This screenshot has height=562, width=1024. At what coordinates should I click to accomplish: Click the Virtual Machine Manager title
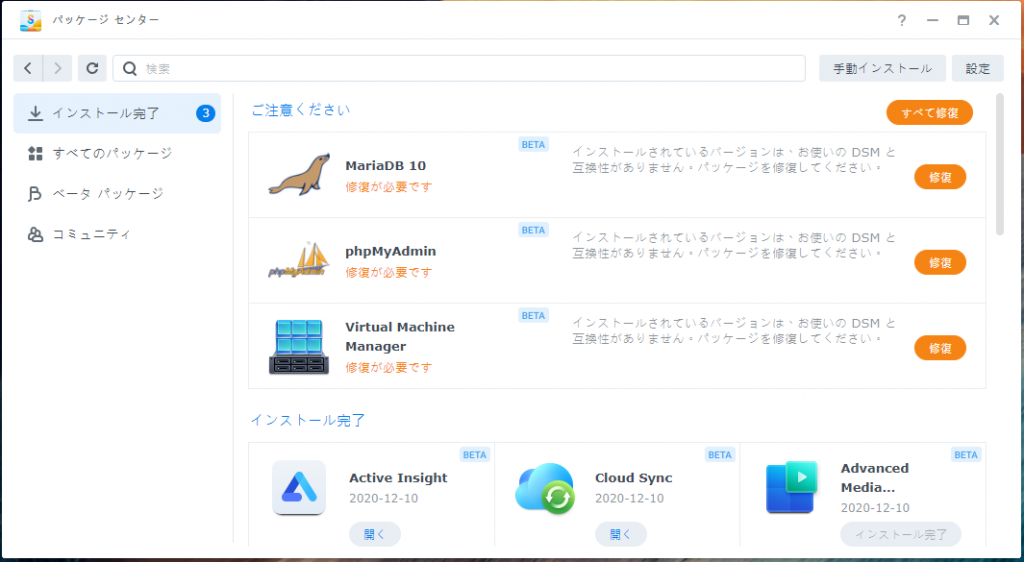coord(400,337)
